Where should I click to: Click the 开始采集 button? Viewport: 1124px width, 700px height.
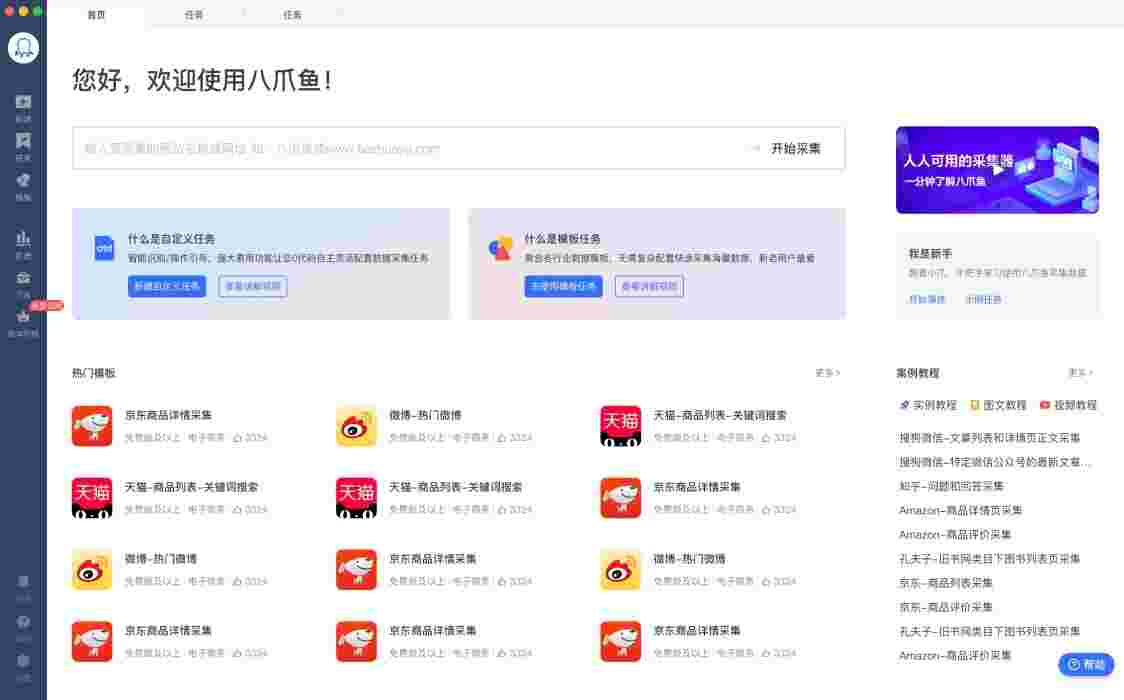(795, 148)
